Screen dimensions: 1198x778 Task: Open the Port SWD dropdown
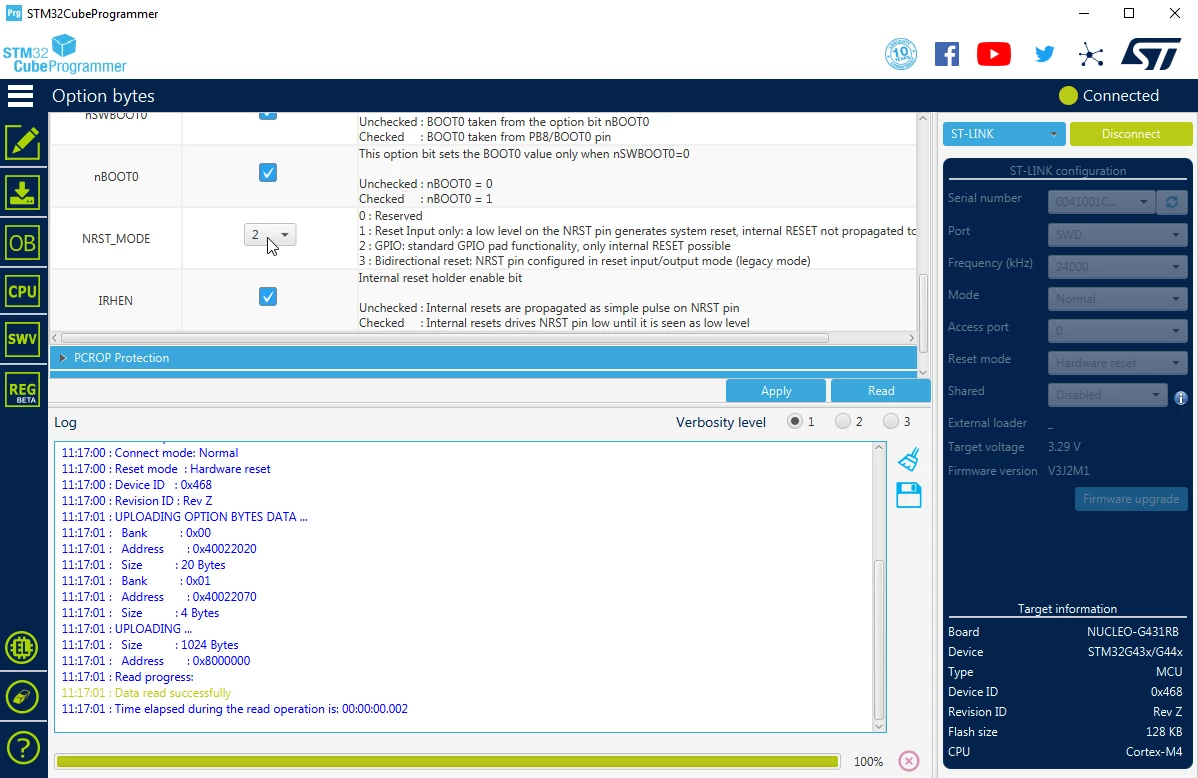click(x=1117, y=235)
